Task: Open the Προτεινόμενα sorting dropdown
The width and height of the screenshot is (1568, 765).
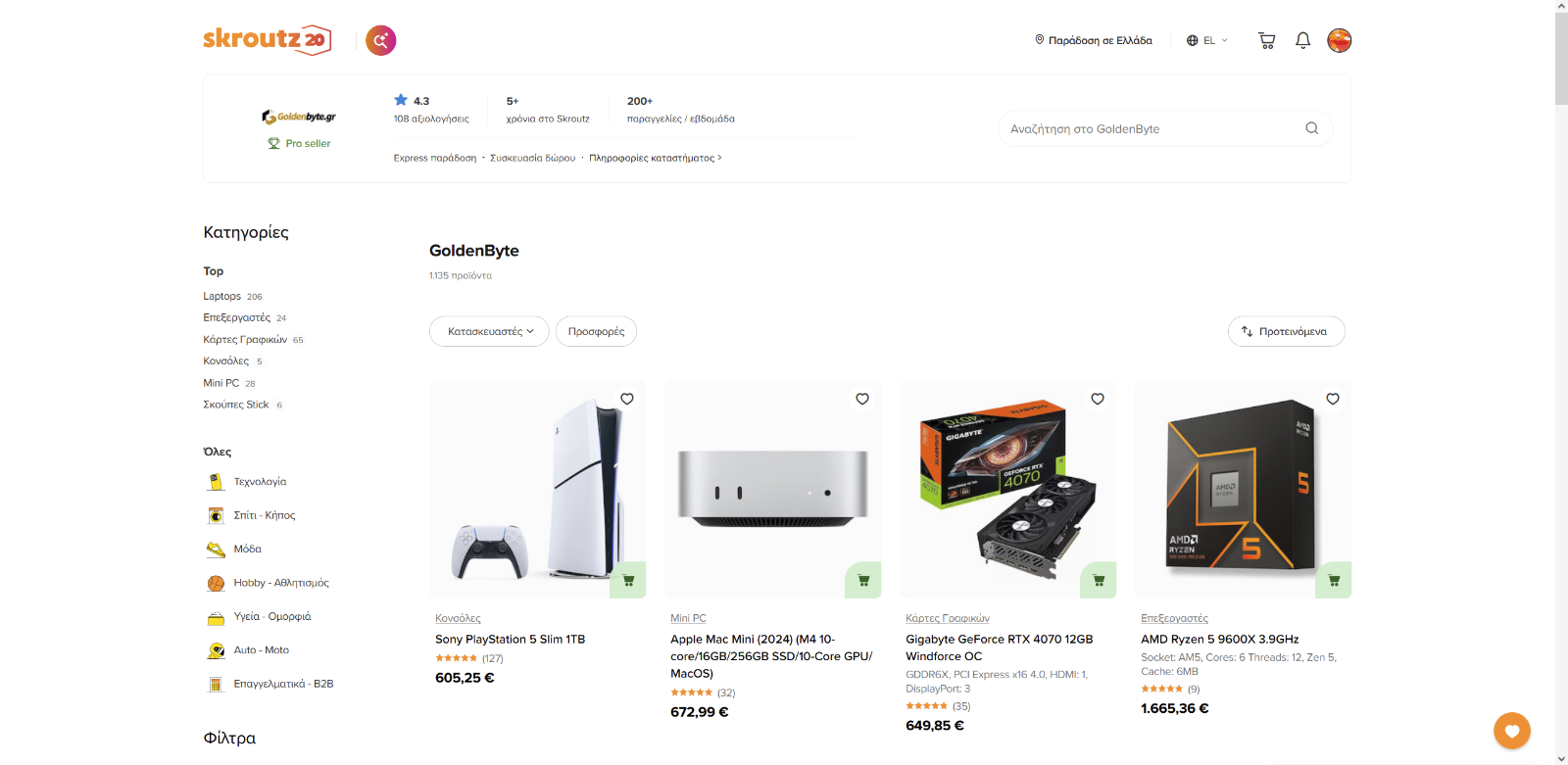Action: 1286,331
